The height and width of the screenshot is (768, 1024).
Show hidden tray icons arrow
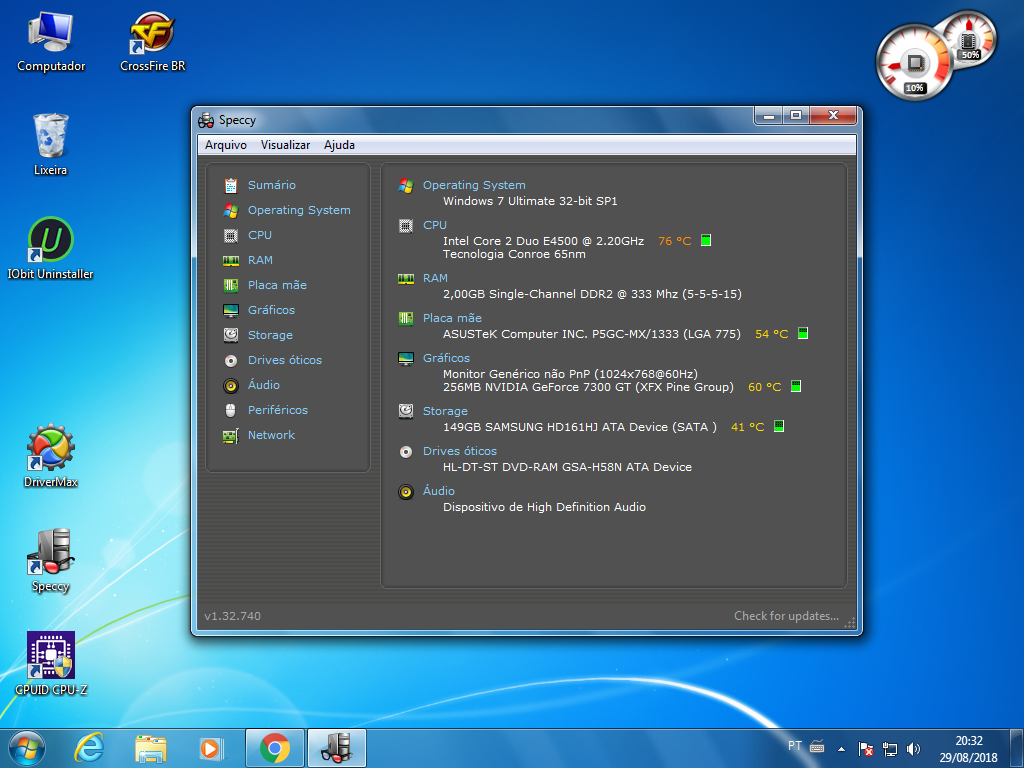[842, 749]
